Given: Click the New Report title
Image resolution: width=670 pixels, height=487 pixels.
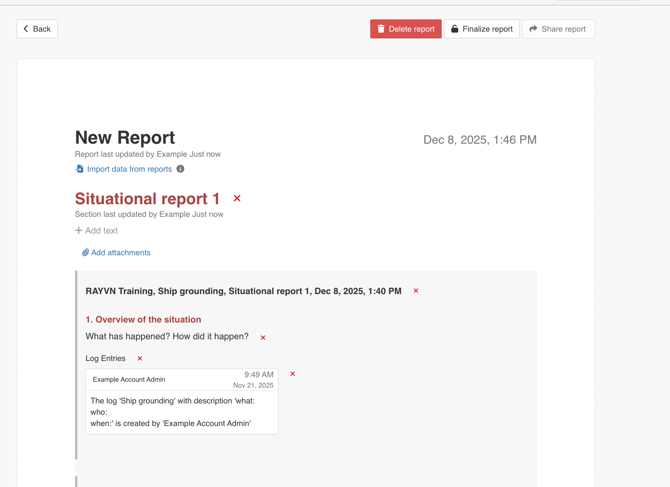Looking at the screenshot, I should point(125,138).
